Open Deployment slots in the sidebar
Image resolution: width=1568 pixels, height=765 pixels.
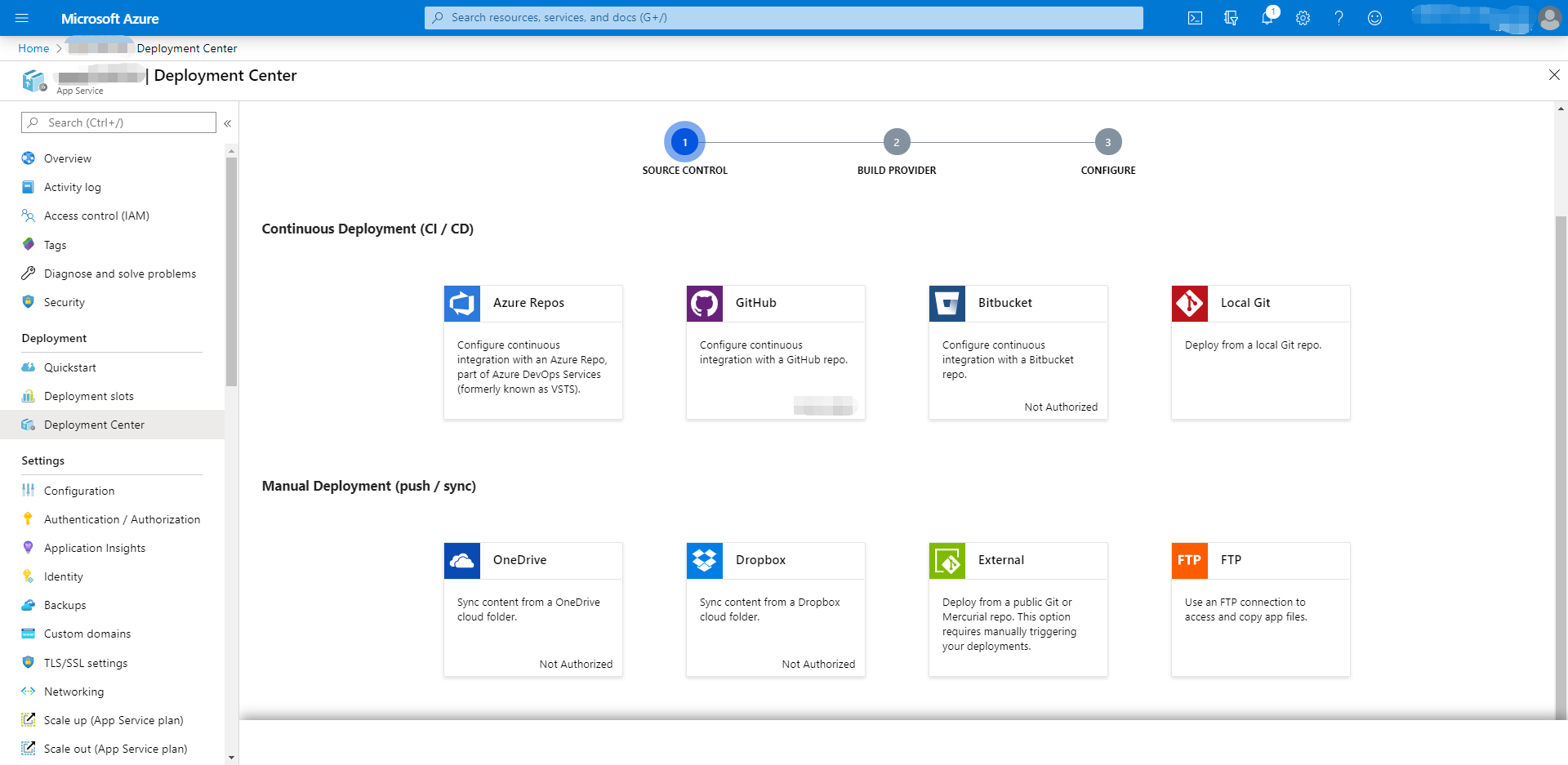point(88,396)
